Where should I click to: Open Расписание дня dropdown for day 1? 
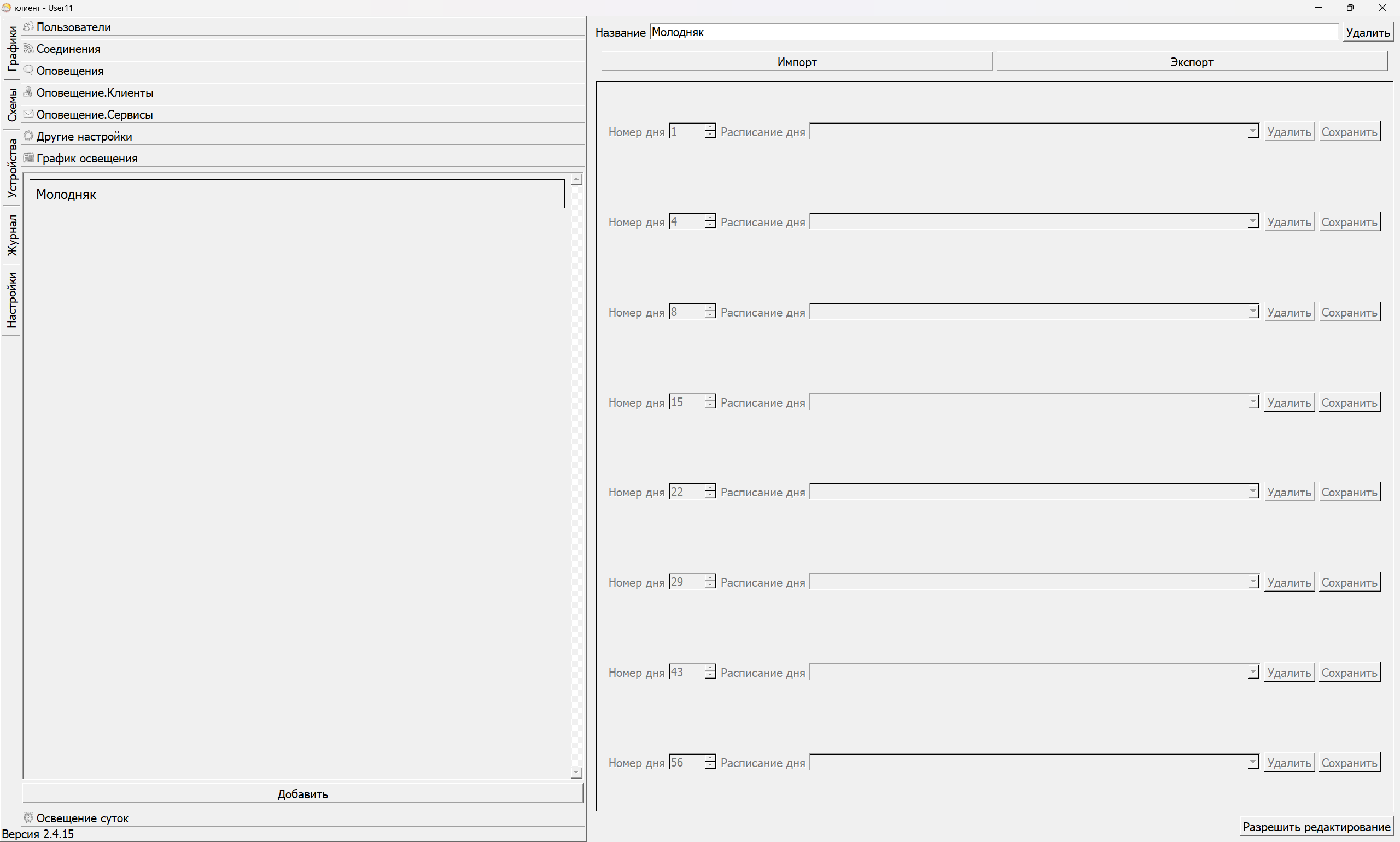point(1034,132)
